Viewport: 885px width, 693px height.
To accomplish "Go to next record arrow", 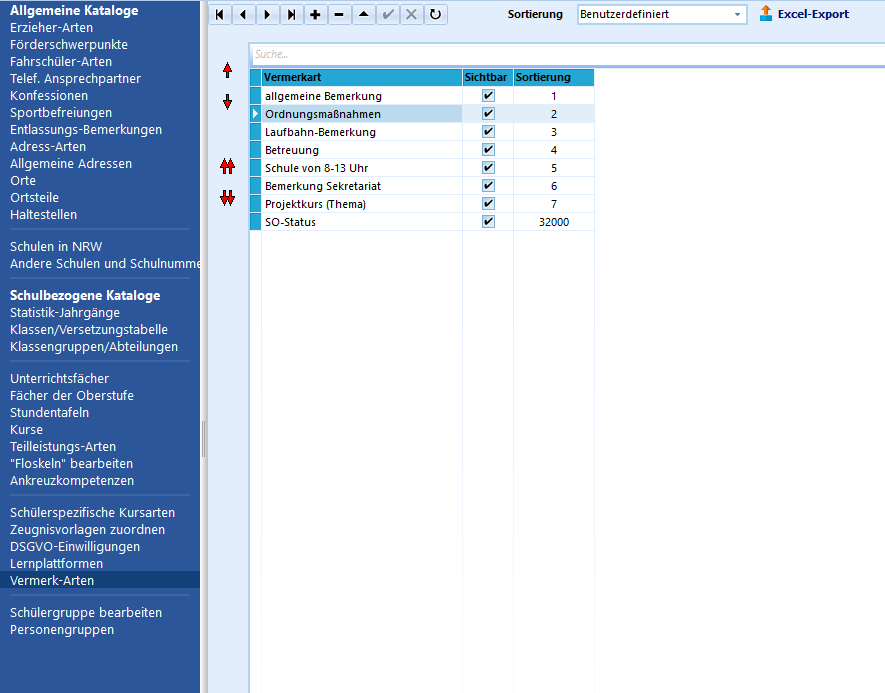I will (x=268, y=15).
